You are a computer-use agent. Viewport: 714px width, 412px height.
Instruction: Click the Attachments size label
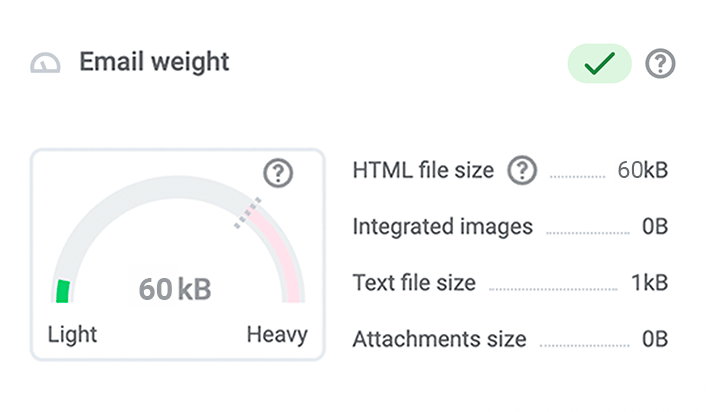point(439,339)
